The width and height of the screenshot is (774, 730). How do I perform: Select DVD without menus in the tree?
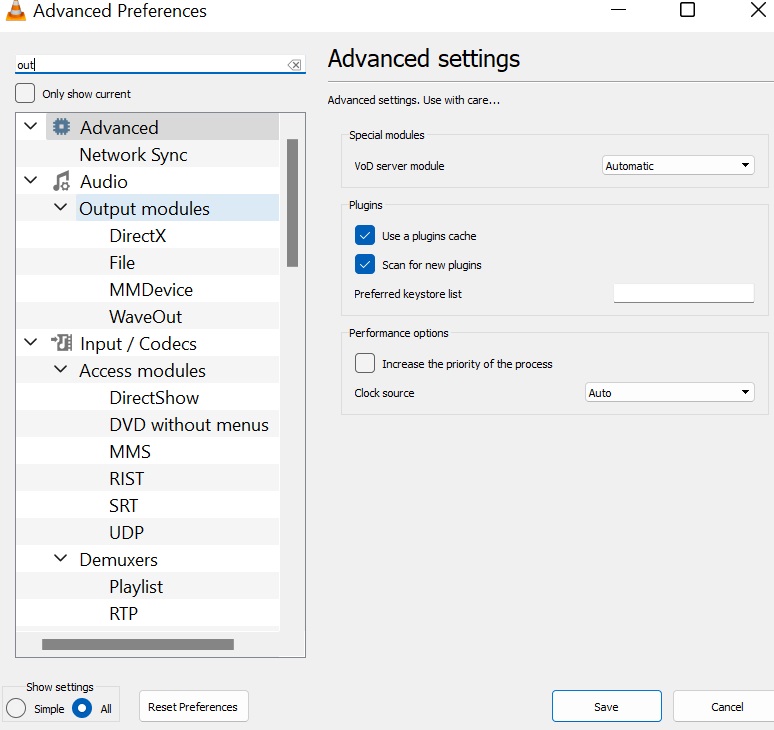click(x=188, y=424)
